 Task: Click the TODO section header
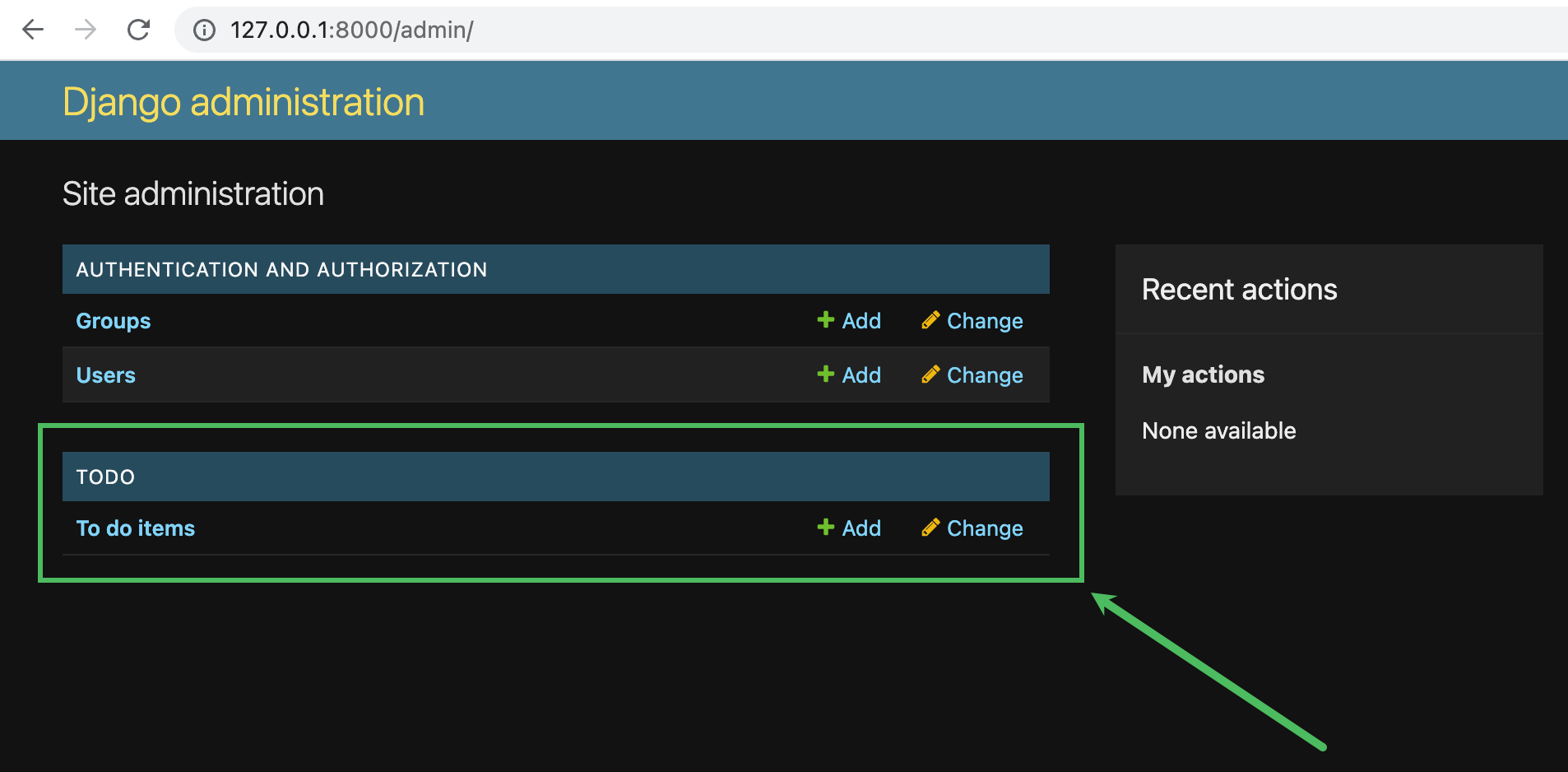(x=105, y=476)
